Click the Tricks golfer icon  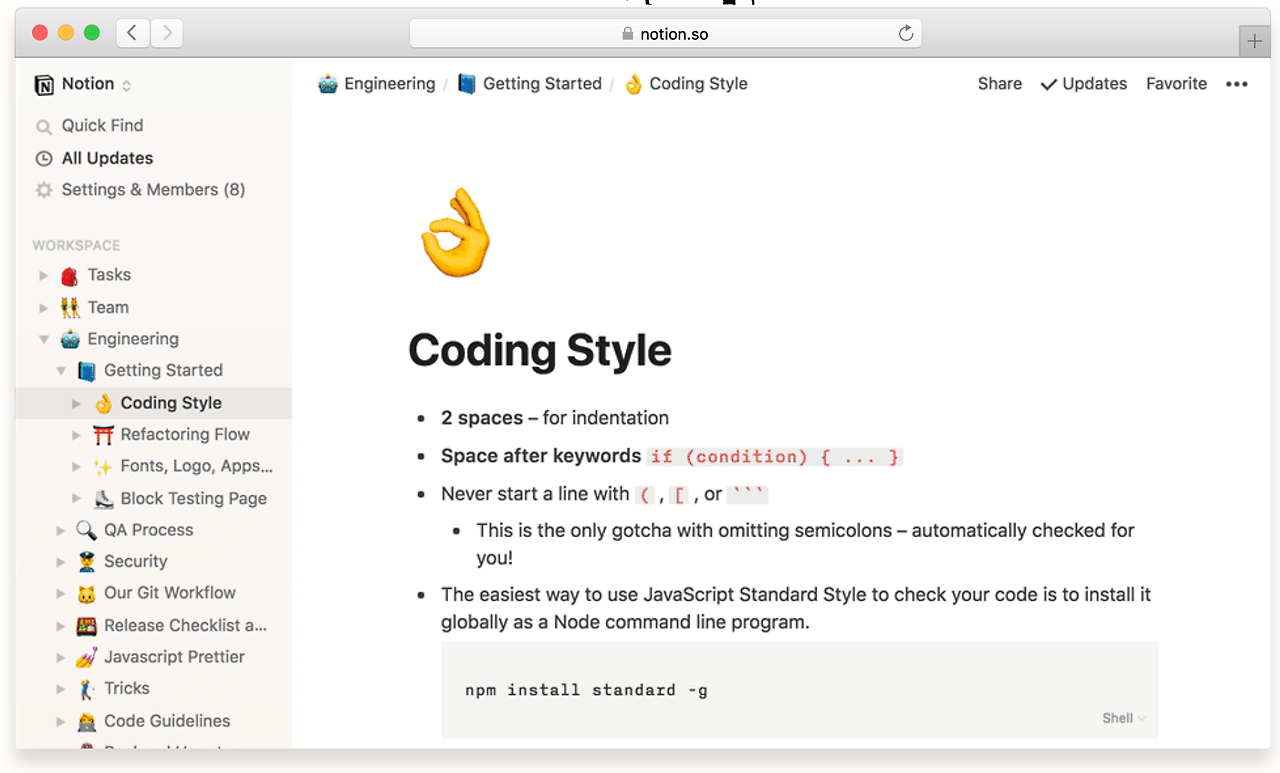(x=87, y=689)
